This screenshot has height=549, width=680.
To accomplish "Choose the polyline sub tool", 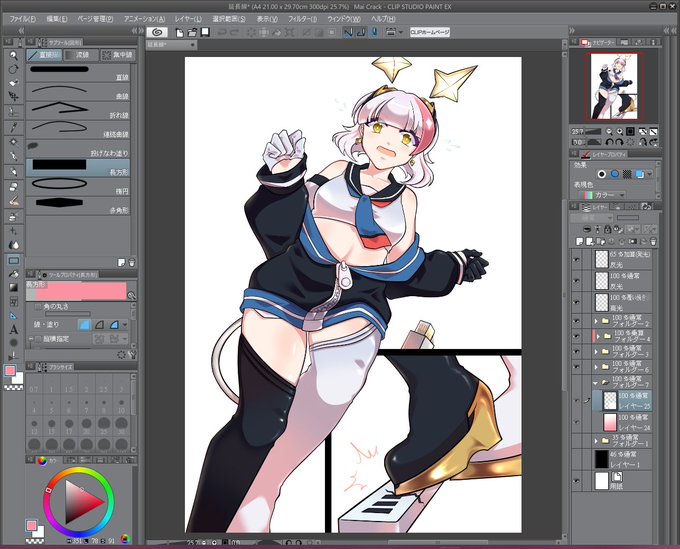I will pos(78,111).
